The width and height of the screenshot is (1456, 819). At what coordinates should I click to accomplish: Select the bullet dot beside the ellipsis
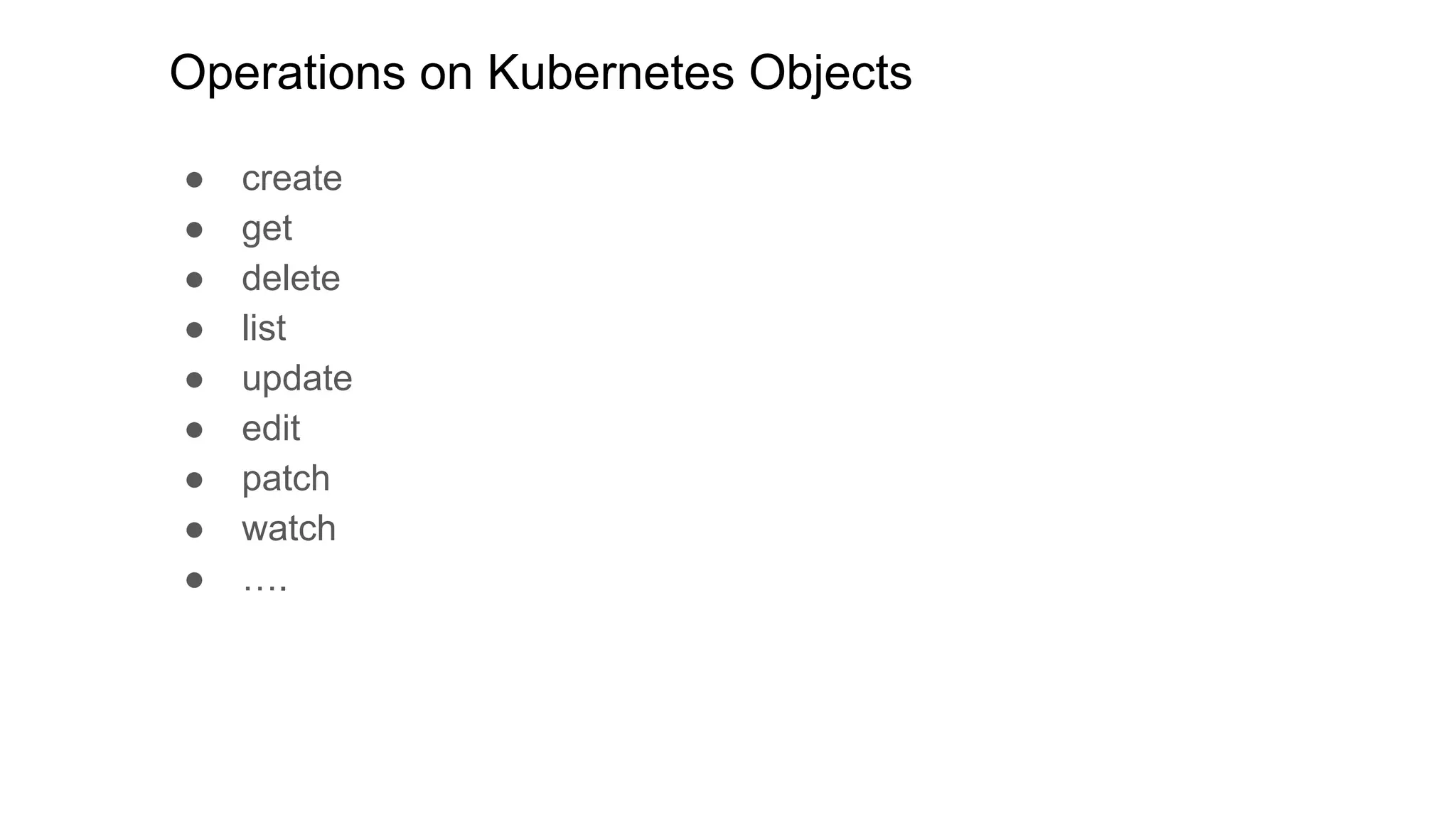click(x=194, y=580)
